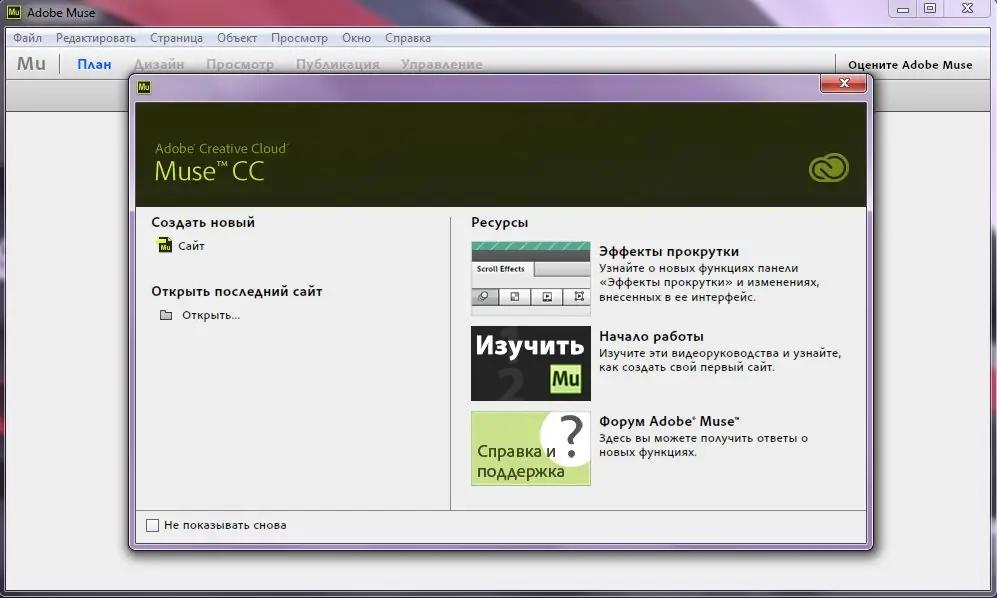997x598 pixels.
Task: Open the Объект menu
Action: tap(237, 38)
